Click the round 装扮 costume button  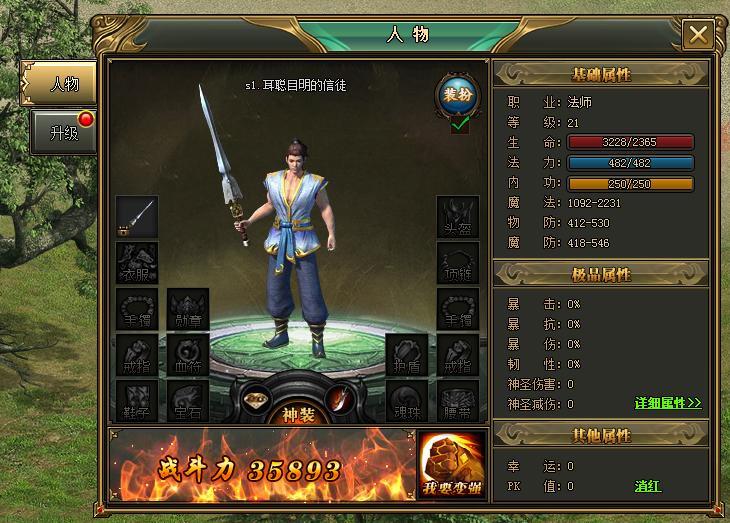pos(458,95)
